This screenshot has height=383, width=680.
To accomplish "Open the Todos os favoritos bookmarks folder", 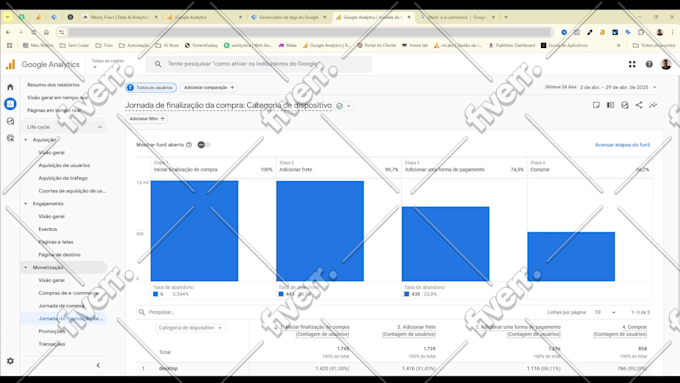I will coord(654,45).
